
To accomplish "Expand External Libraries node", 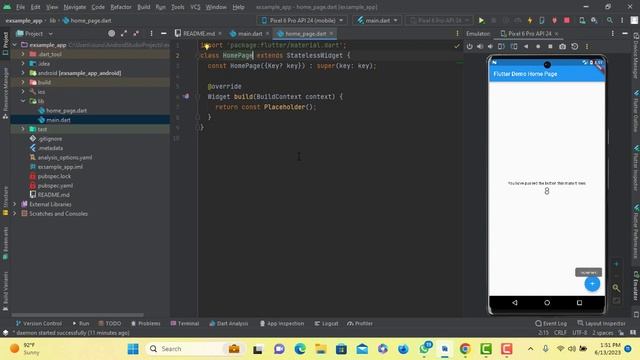I will point(15,204).
